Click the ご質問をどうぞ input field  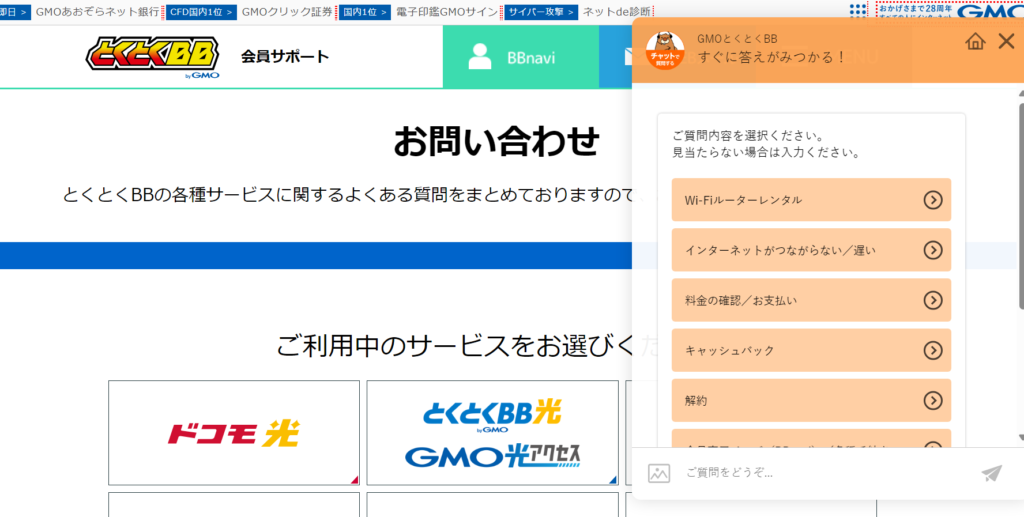[820, 473]
